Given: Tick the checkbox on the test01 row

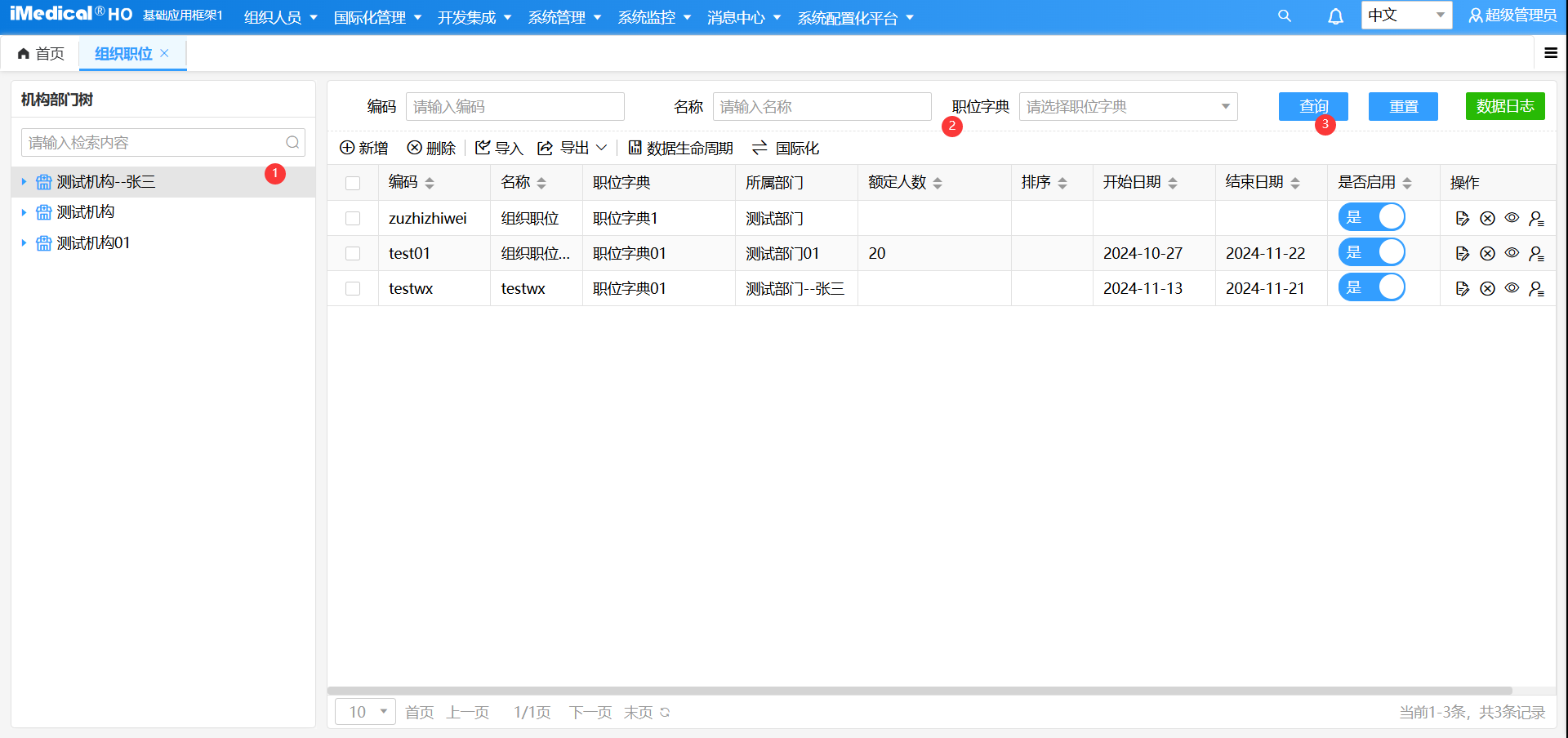Looking at the screenshot, I should [x=353, y=253].
